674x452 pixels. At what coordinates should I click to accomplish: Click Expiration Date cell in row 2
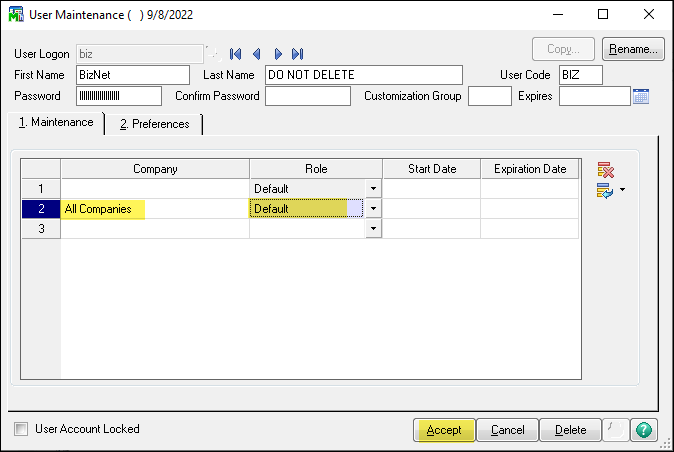point(530,209)
